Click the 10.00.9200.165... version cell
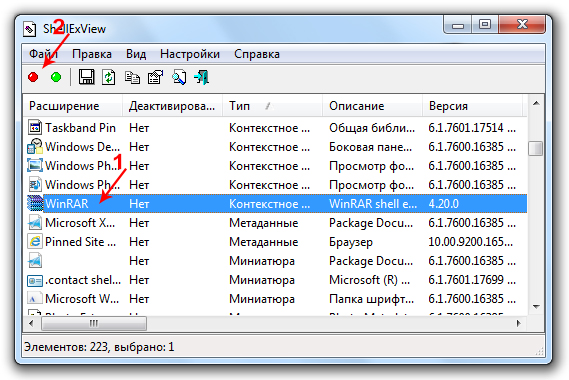 (x=471, y=242)
